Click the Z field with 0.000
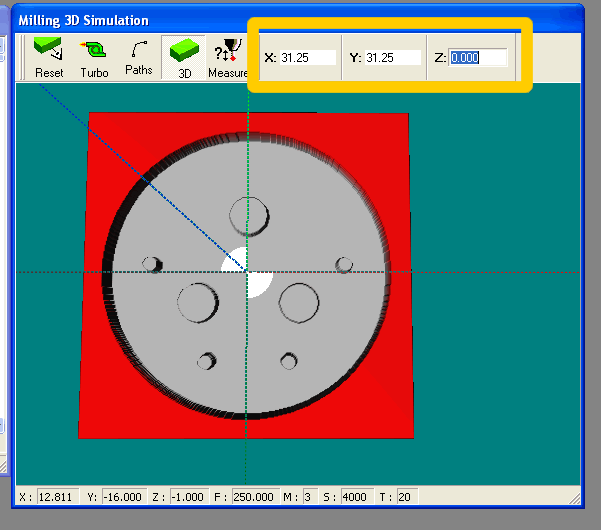601x530 pixels. [x=478, y=57]
